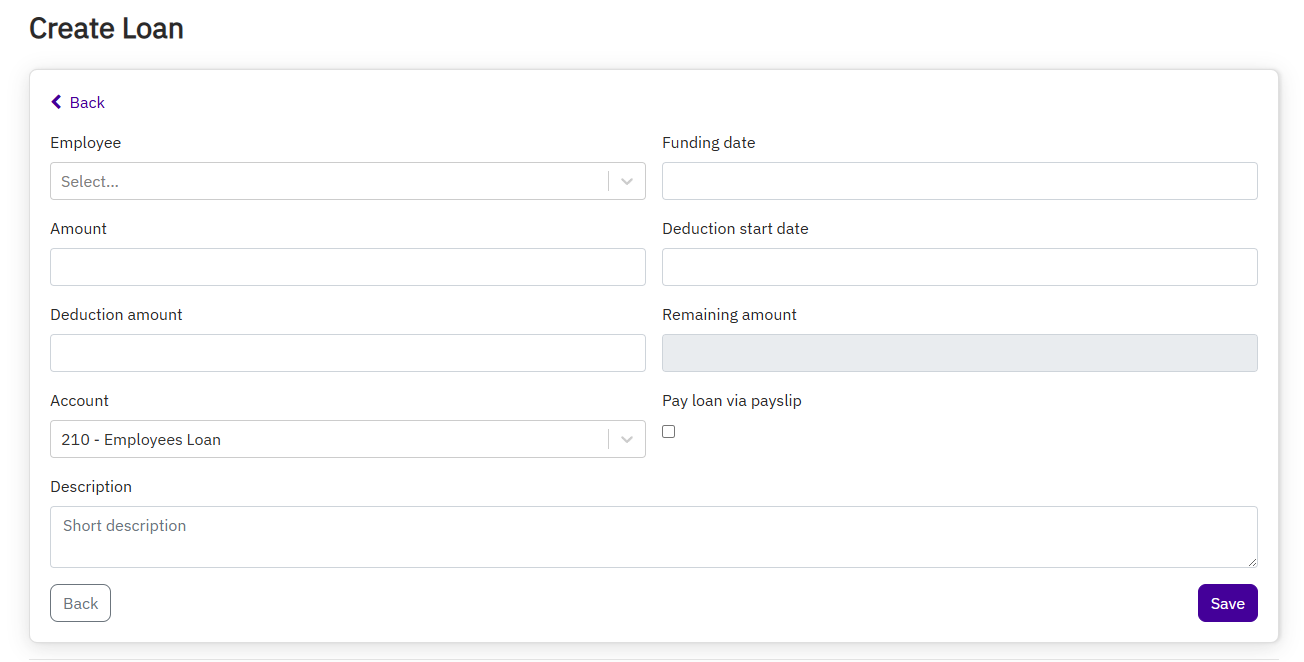Focus the Deduction amount input

coord(347,353)
